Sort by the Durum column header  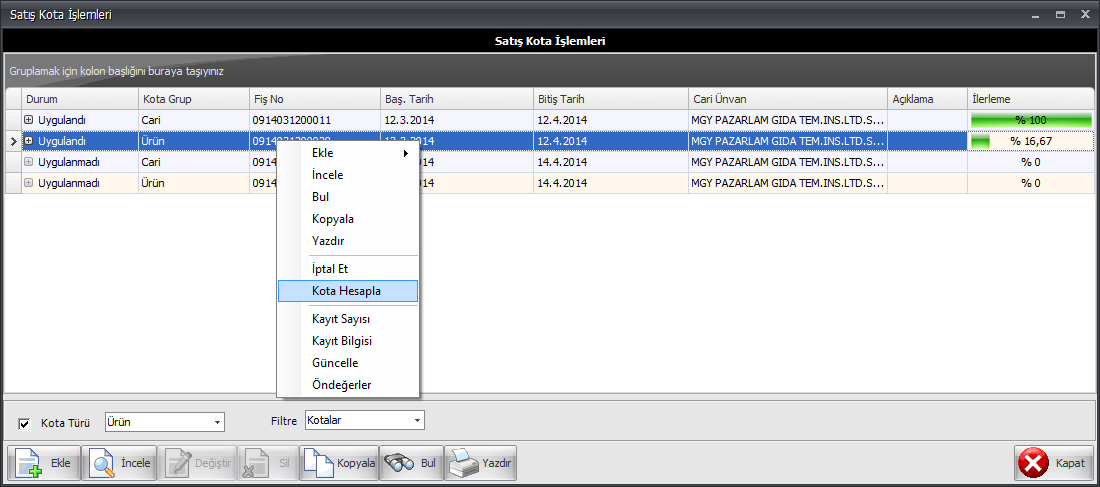pyautogui.click(x=80, y=99)
